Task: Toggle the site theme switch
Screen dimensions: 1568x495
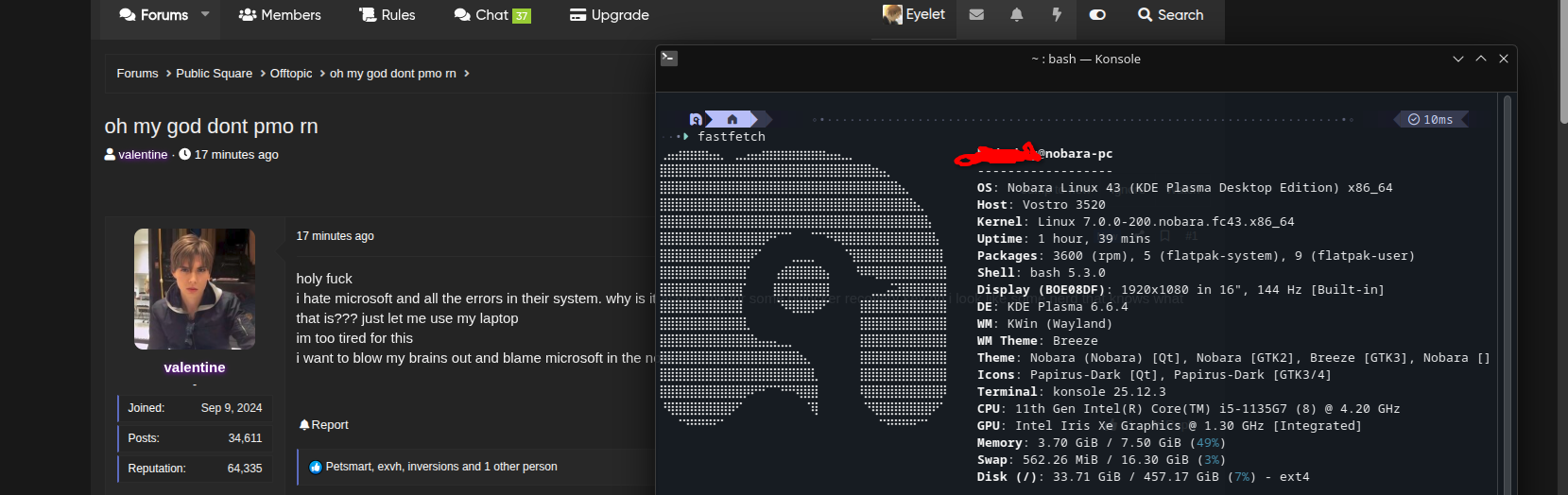Action: tap(1097, 15)
